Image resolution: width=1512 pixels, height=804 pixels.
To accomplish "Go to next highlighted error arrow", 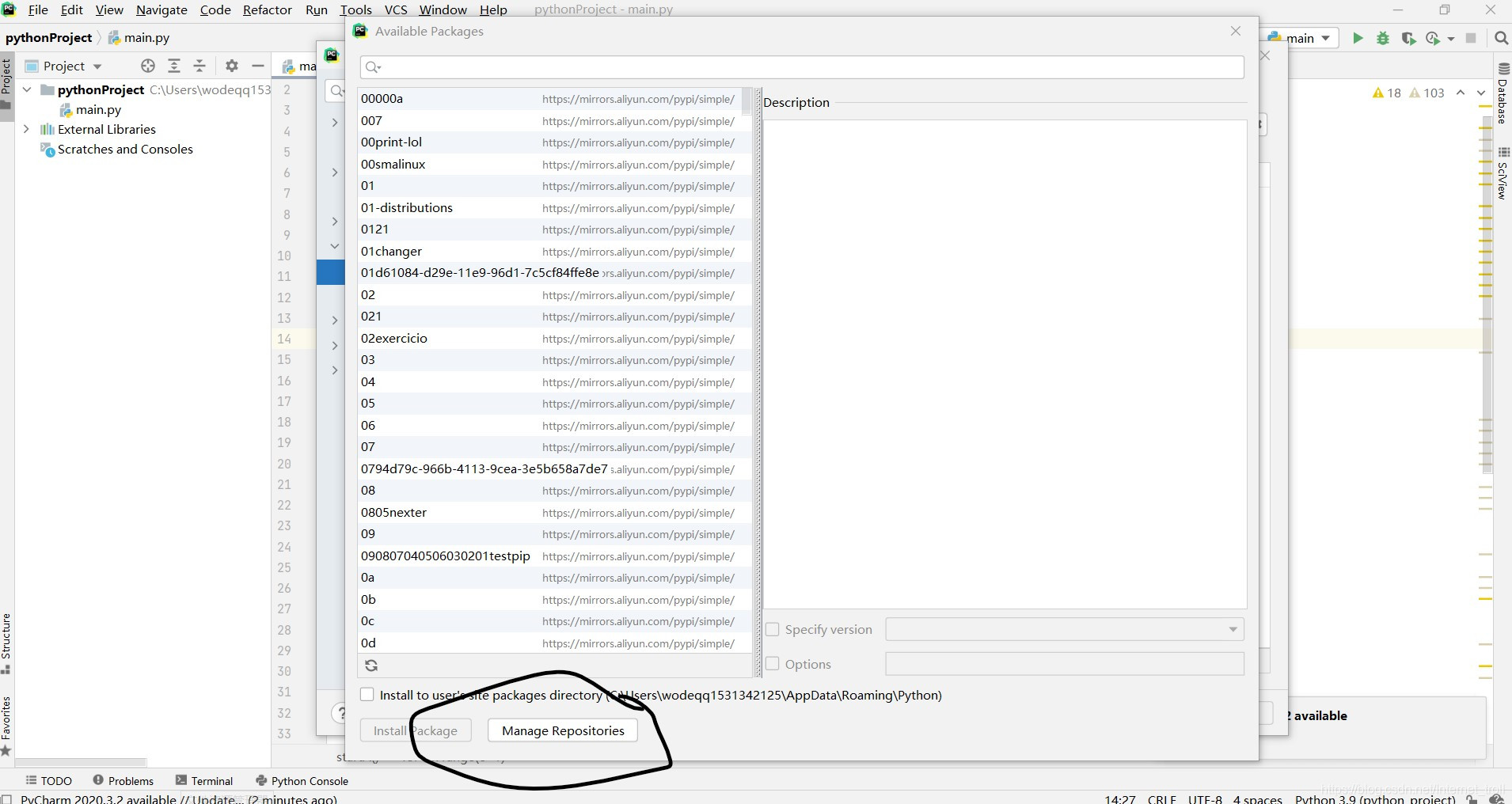I will click(x=1481, y=93).
